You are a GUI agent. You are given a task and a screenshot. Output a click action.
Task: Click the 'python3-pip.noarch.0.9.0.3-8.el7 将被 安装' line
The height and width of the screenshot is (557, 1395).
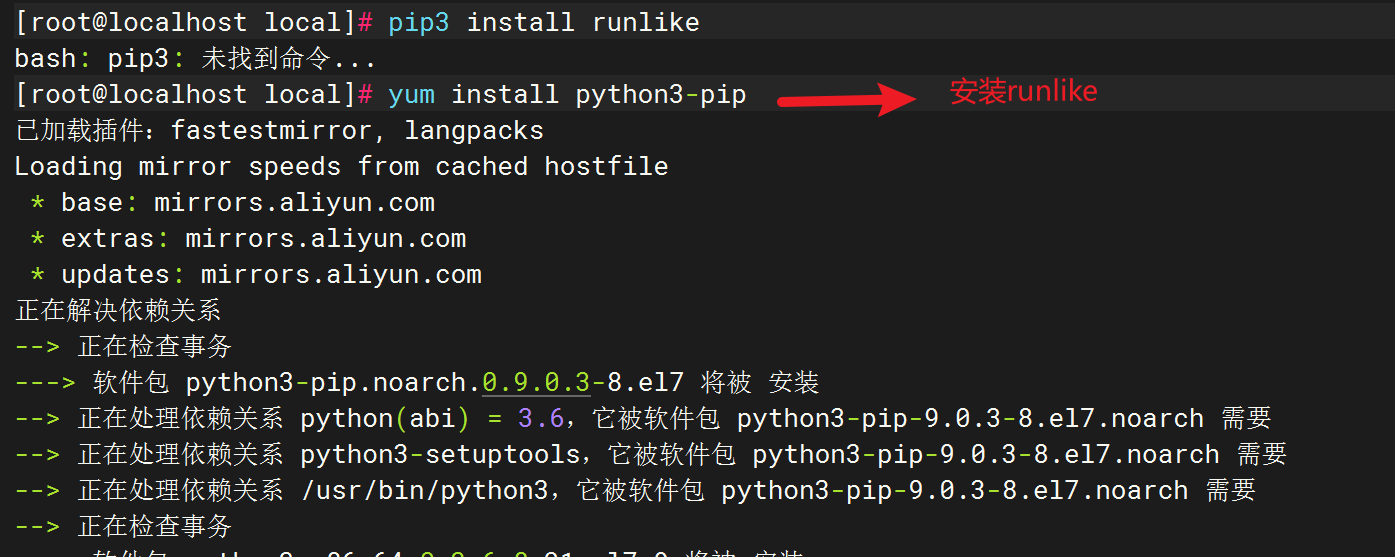tap(417, 383)
